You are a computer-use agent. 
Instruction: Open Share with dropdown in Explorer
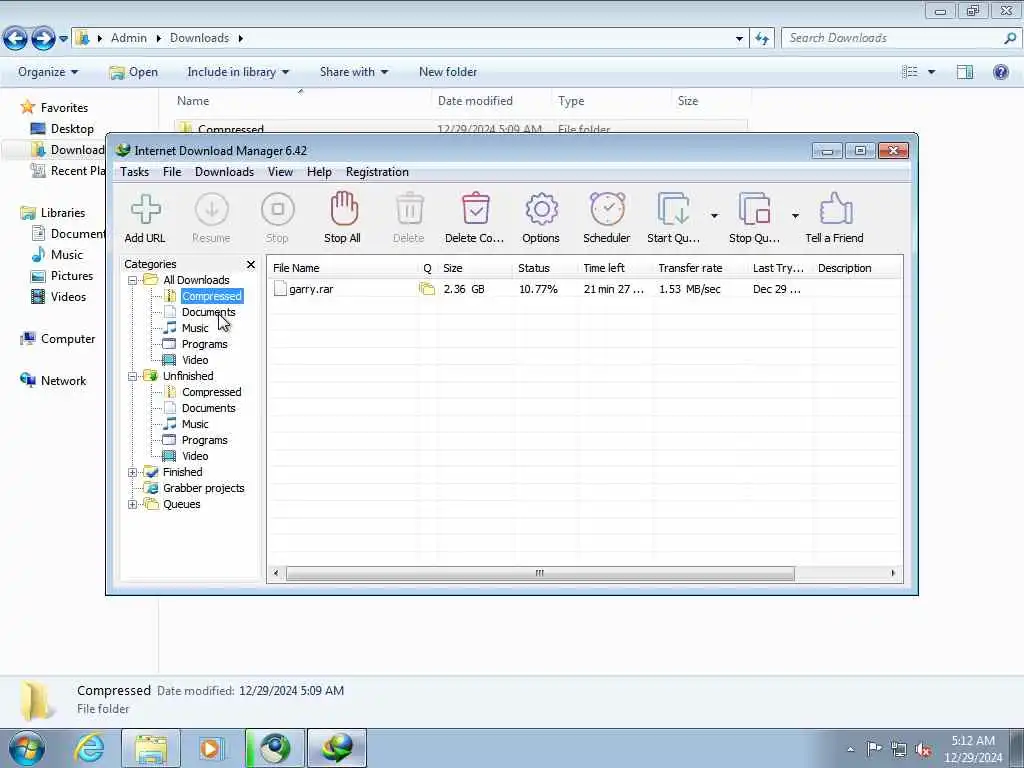[x=353, y=72]
